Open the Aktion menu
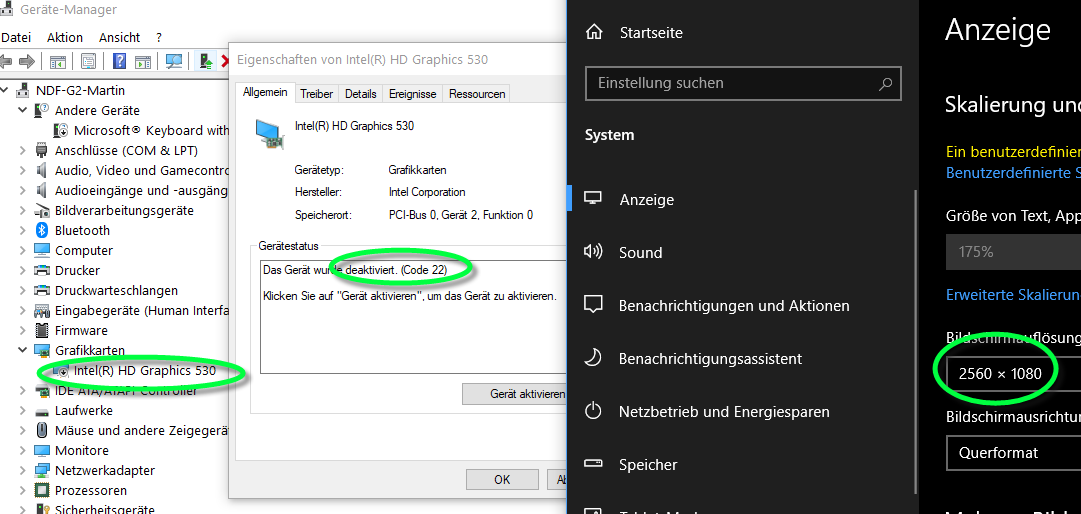1081x514 pixels. 65,37
